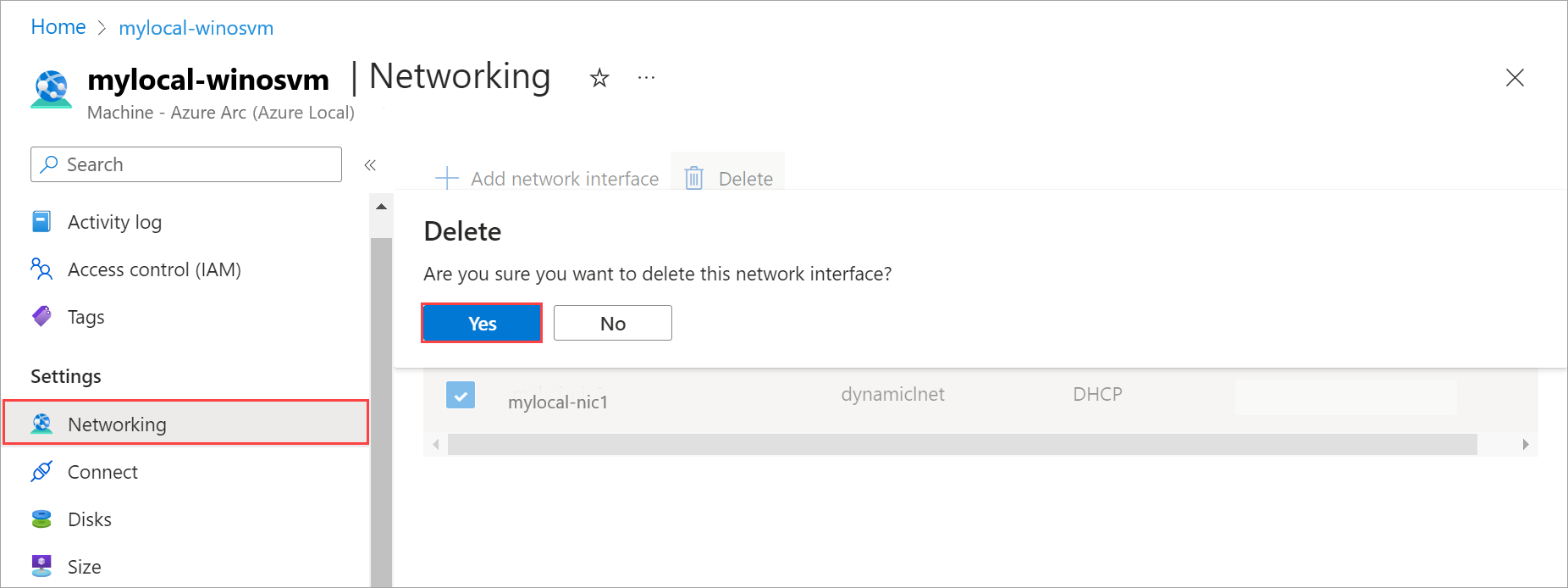Uncheck the mylocal-nic1 checkbox

pos(461,395)
